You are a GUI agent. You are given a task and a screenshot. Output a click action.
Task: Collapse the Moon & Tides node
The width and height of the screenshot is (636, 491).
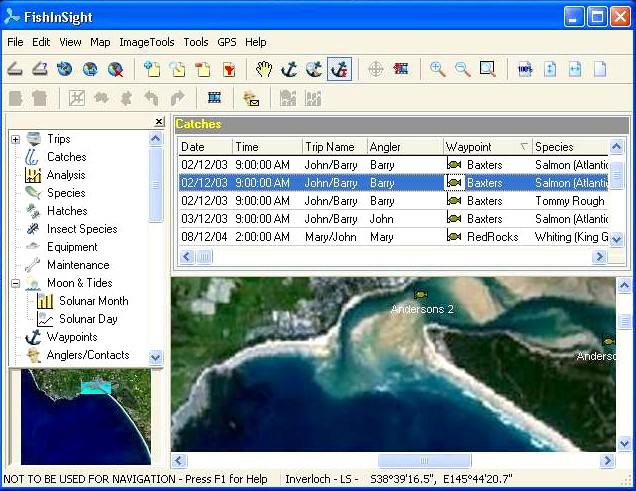15,283
